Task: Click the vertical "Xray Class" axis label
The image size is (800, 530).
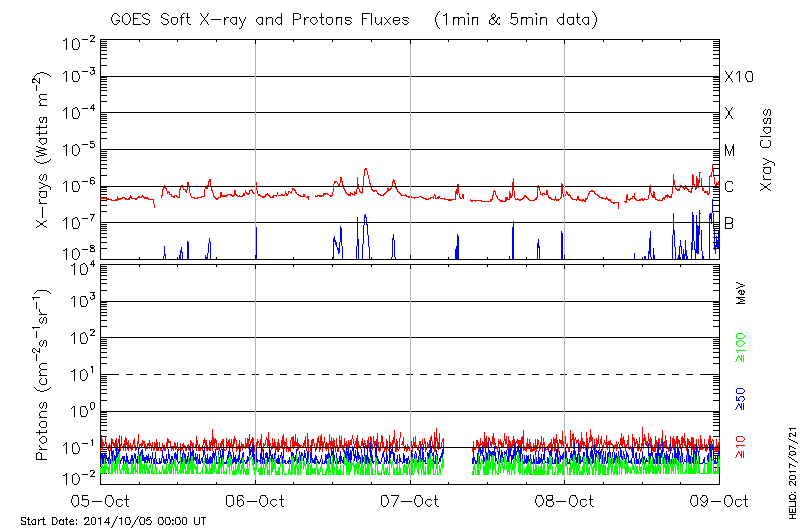Action: pos(767,150)
